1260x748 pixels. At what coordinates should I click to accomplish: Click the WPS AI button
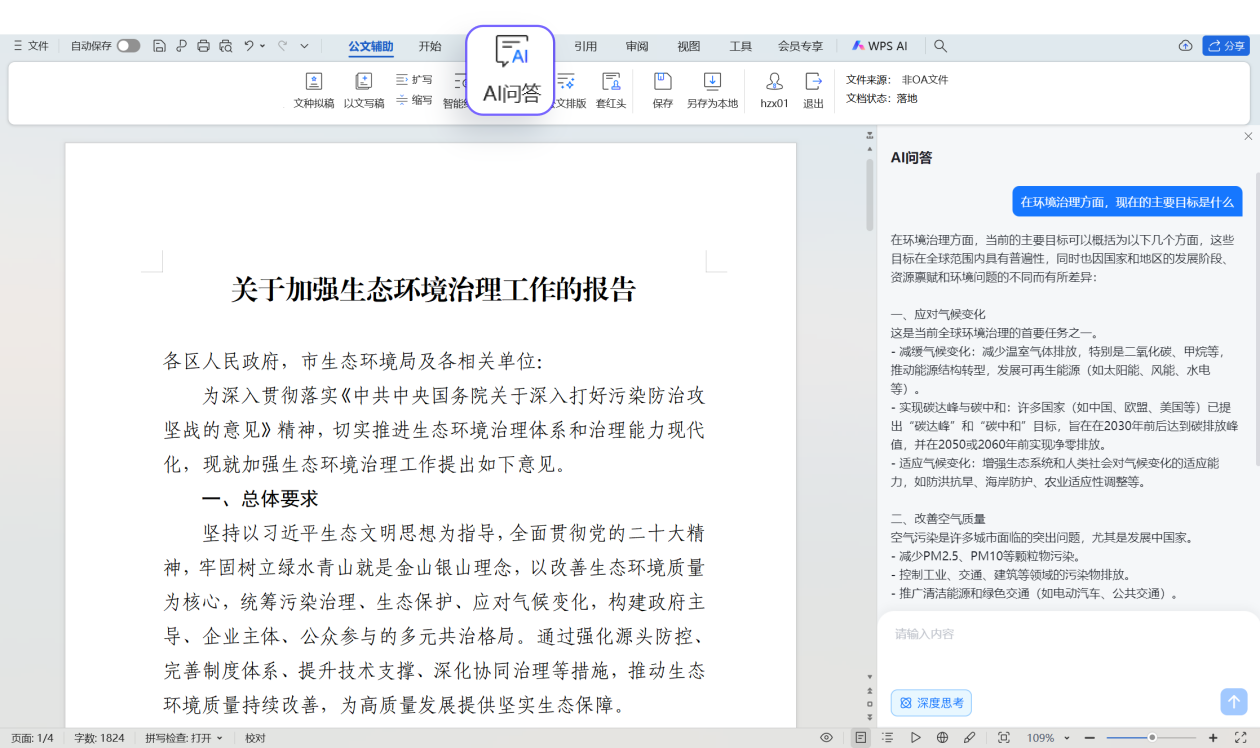click(880, 46)
